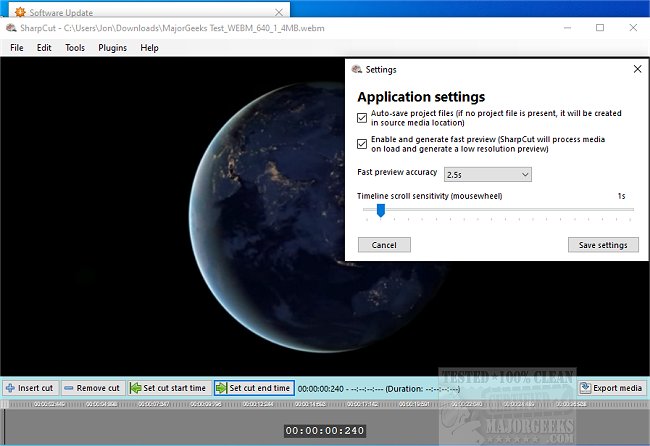Click the timeline scroll sensitivity slider handle

click(380, 210)
